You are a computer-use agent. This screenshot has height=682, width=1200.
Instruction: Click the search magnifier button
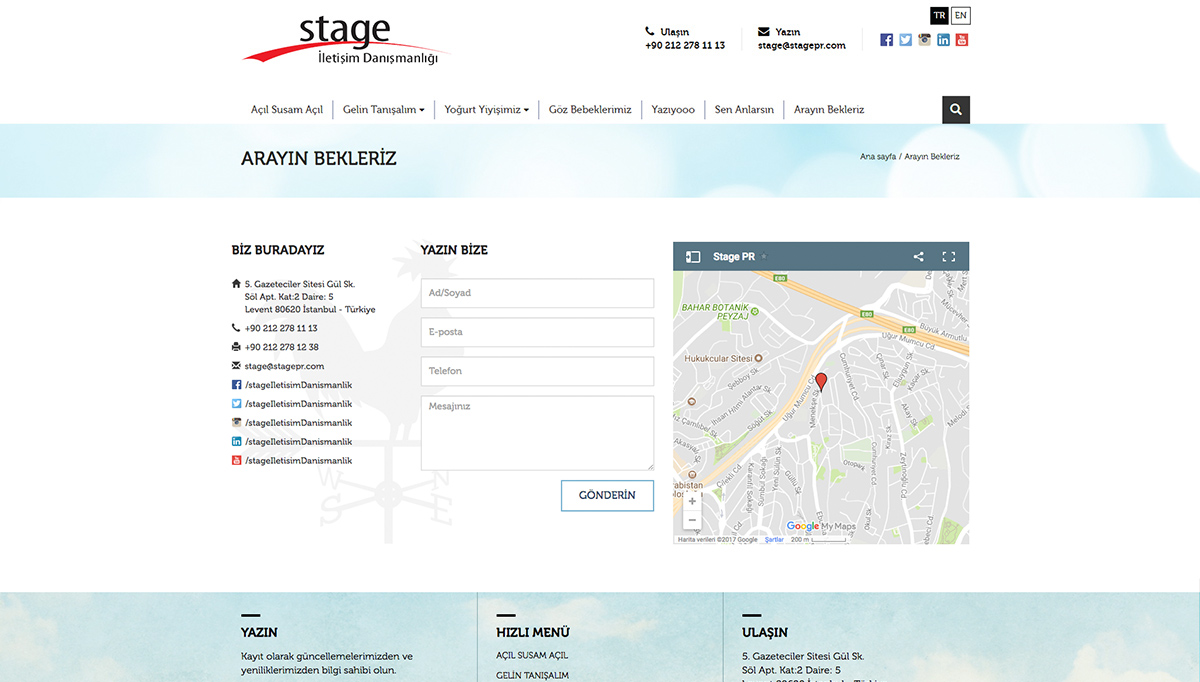click(956, 110)
